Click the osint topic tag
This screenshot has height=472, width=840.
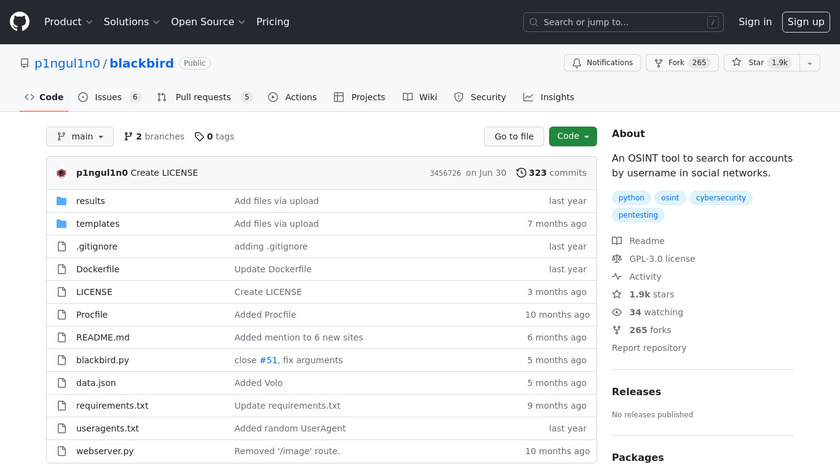(x=670, y=198)
